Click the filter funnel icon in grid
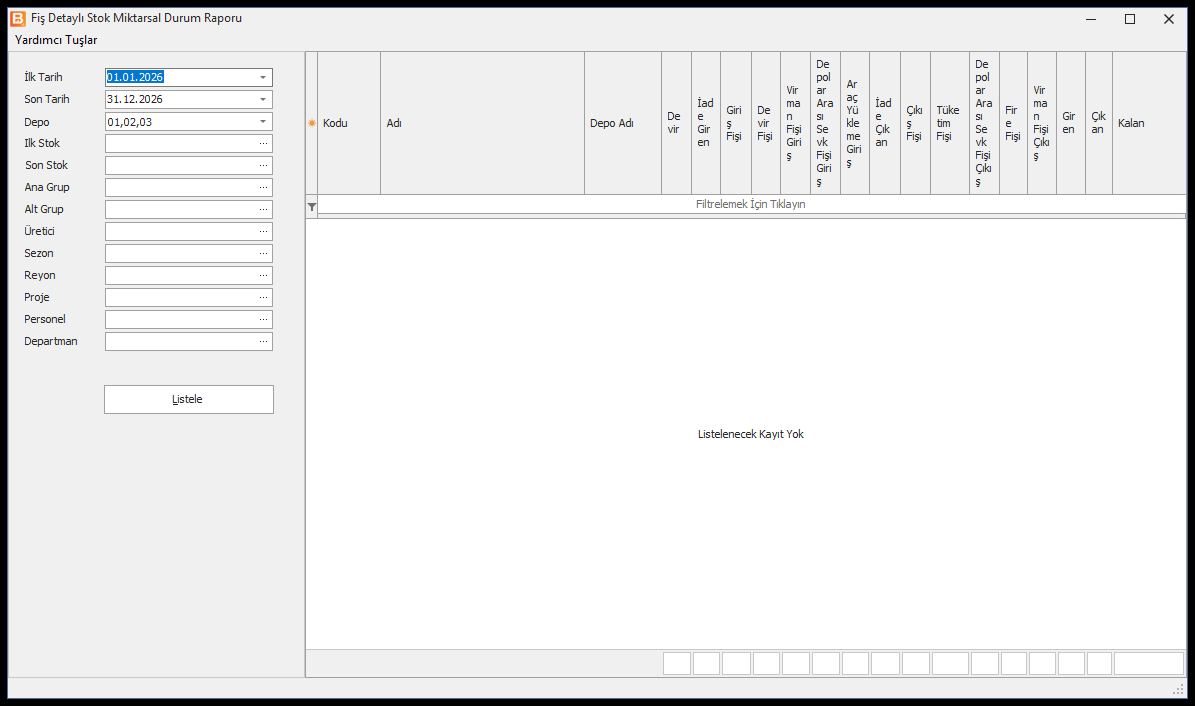This screenshot has height=706, width=1195. pos(312,207)
